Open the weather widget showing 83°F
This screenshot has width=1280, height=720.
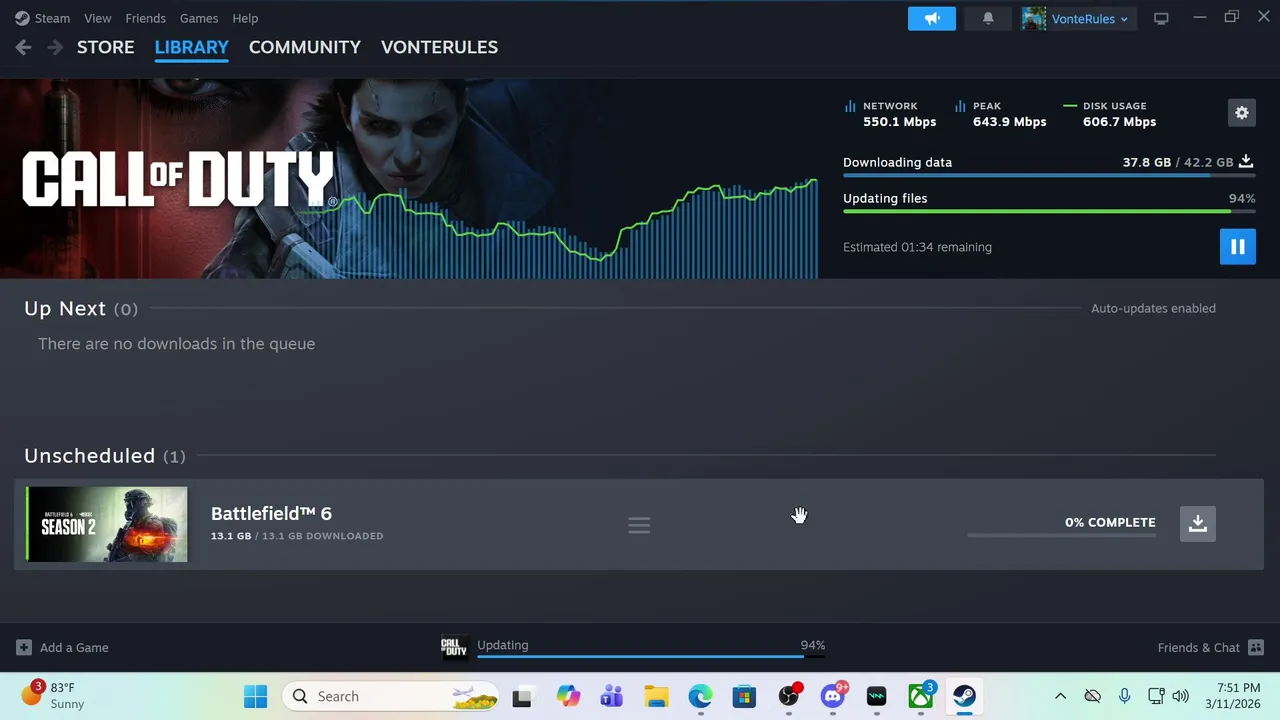point(53,696)
